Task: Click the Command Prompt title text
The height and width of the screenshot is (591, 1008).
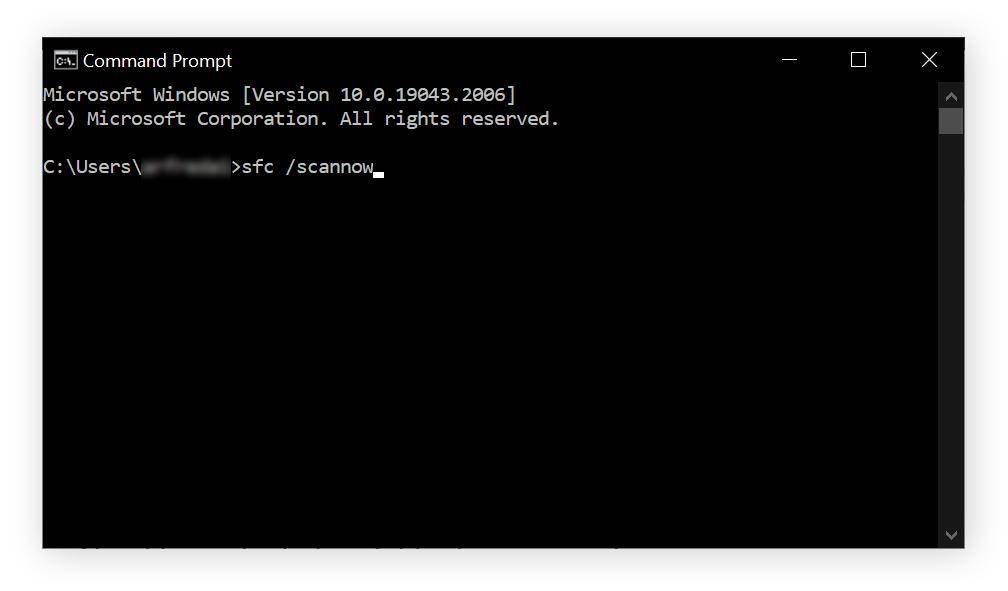Action: (x=158, y=60)
